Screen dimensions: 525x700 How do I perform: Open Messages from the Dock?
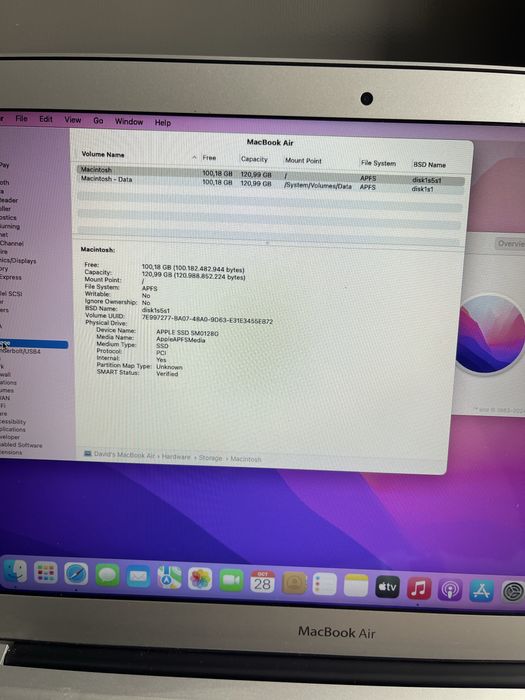click(107, 575)
